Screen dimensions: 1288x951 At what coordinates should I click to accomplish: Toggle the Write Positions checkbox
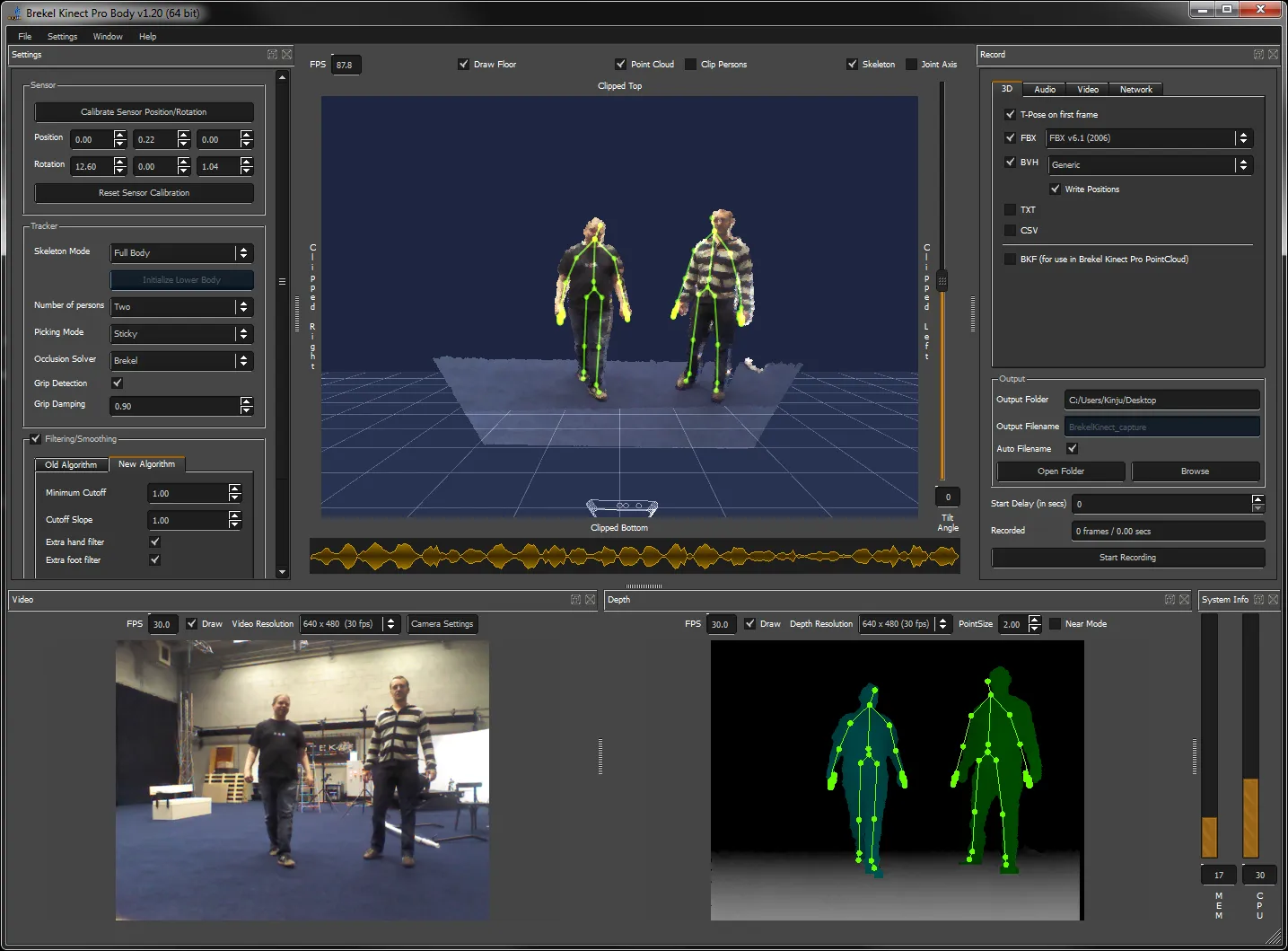1055,189
